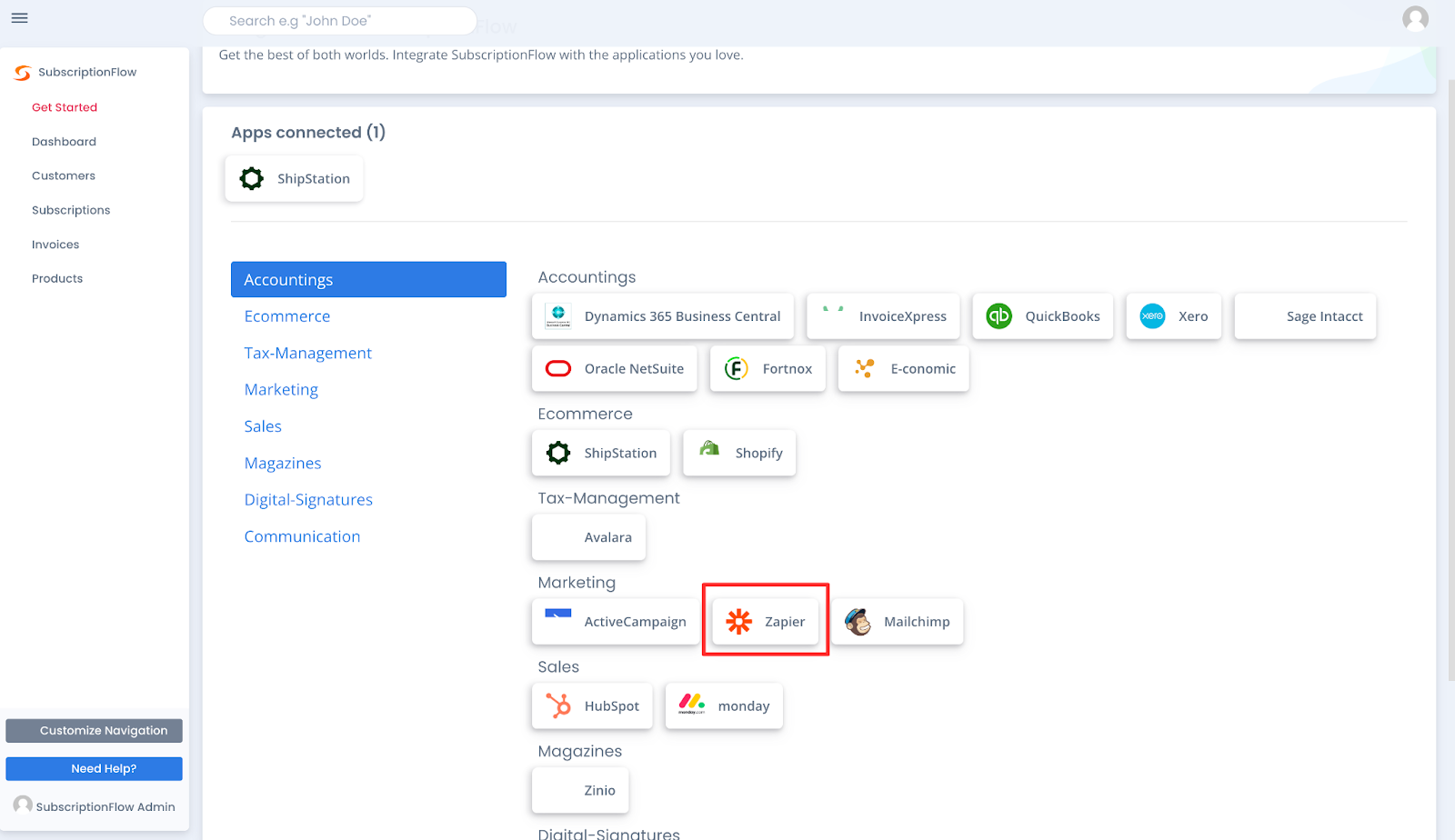Open Get Started in sidebar
The height and width of the screenshot is (840, 1455).
(x=65, y=107)
